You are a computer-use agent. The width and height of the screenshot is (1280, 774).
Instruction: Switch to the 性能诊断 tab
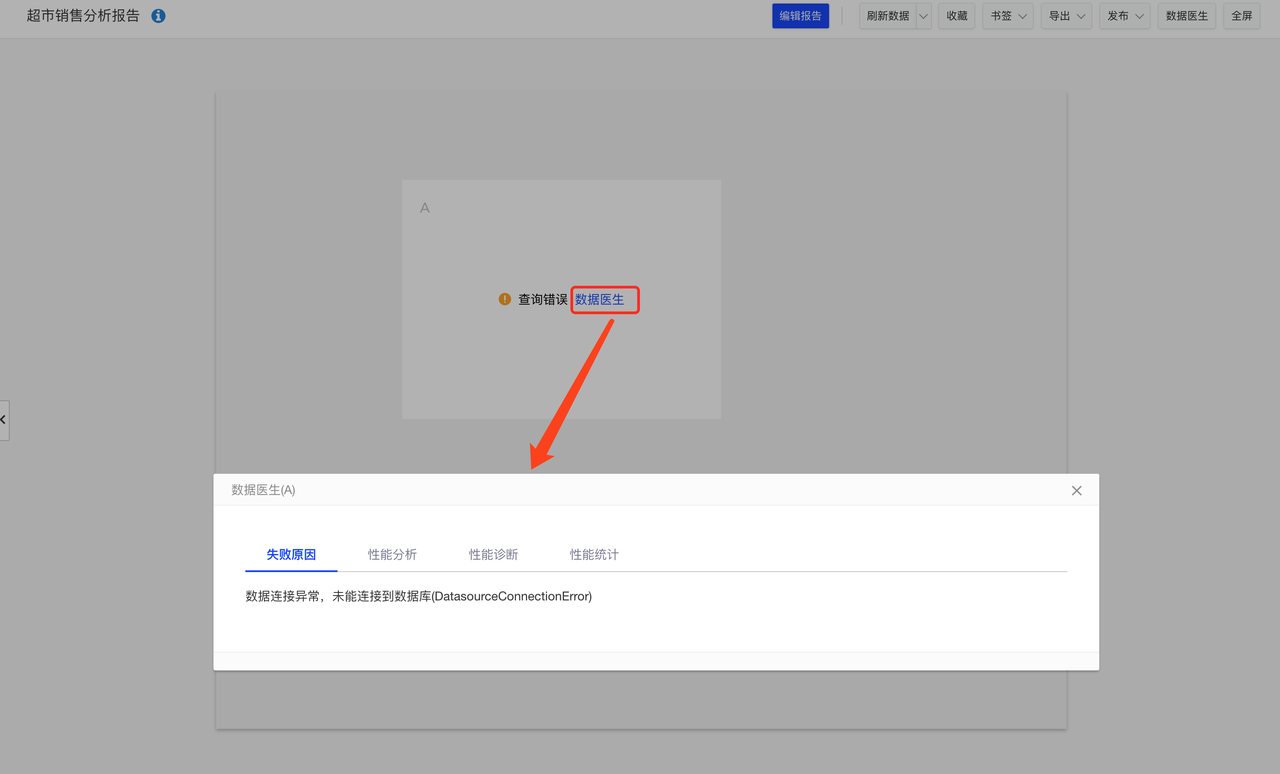pyautogui.click(x=493, y=554)
